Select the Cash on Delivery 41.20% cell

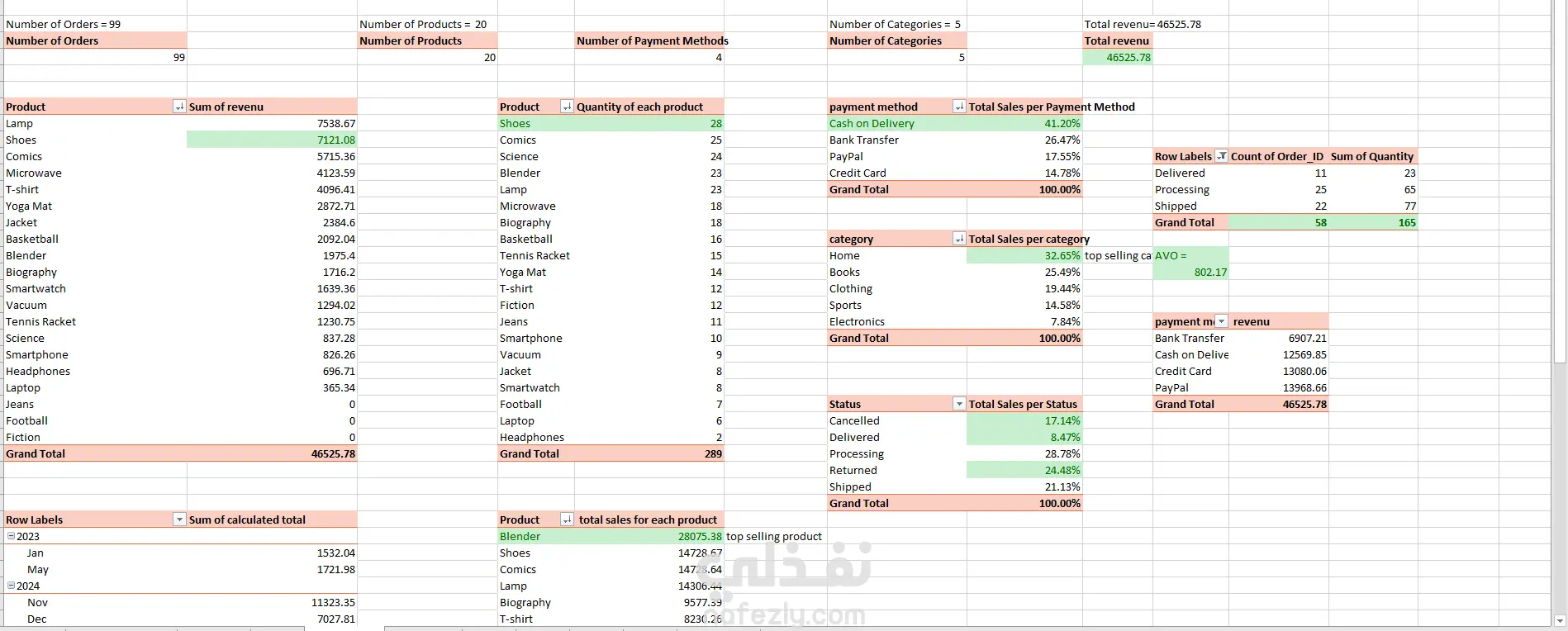coord(1024,123)
